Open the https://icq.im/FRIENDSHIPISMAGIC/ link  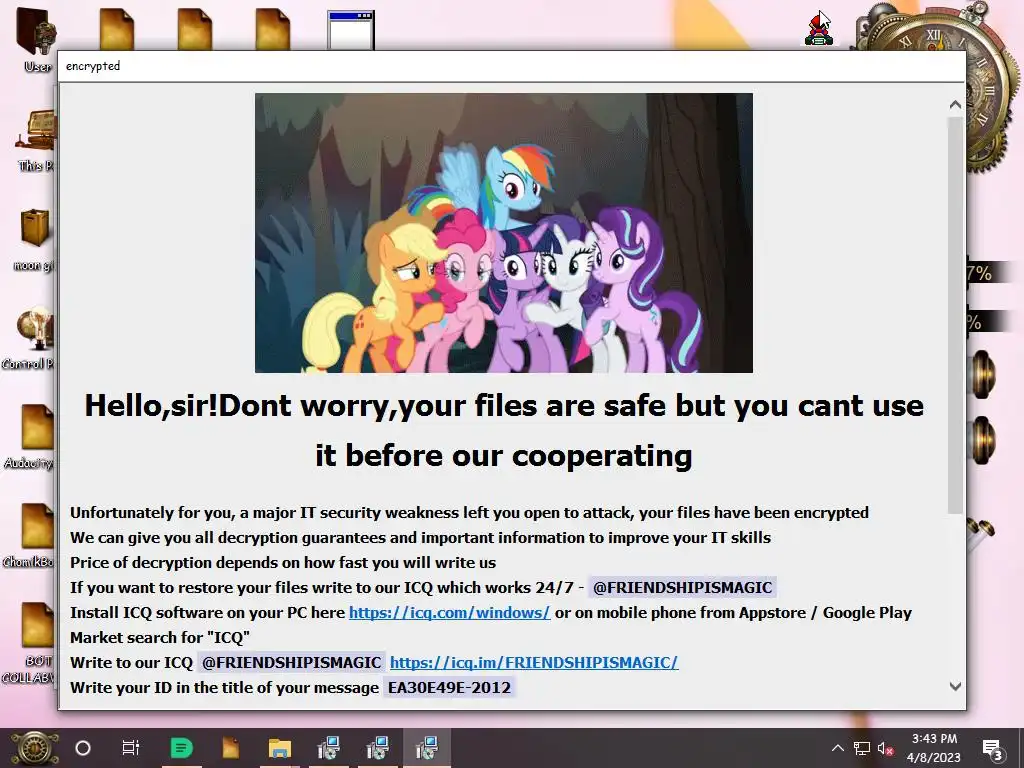534,662
